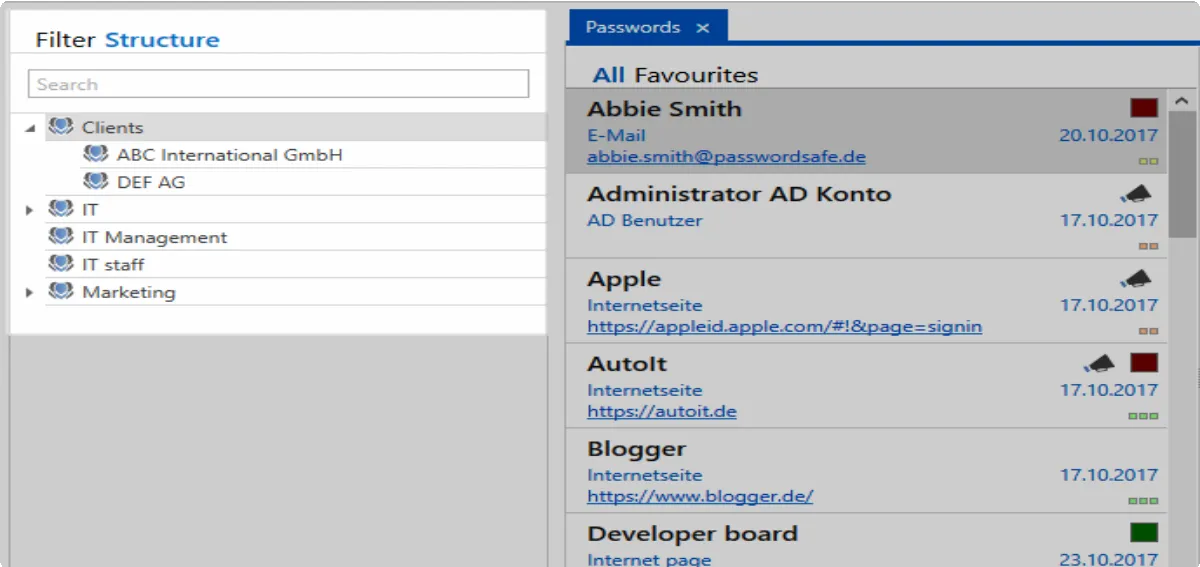Show the Favourites password list
The image size is (1200, 567).
(696, 75)
